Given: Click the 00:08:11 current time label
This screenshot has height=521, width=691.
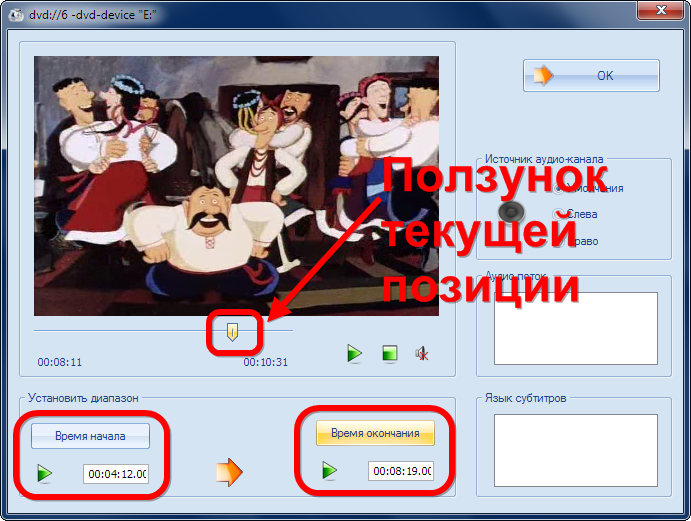Looking at the screenshot, I should (x=59, y=362).
